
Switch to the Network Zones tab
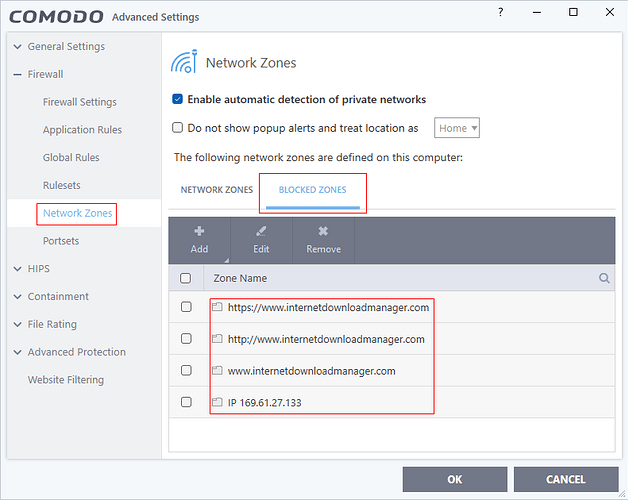point(216,190)
